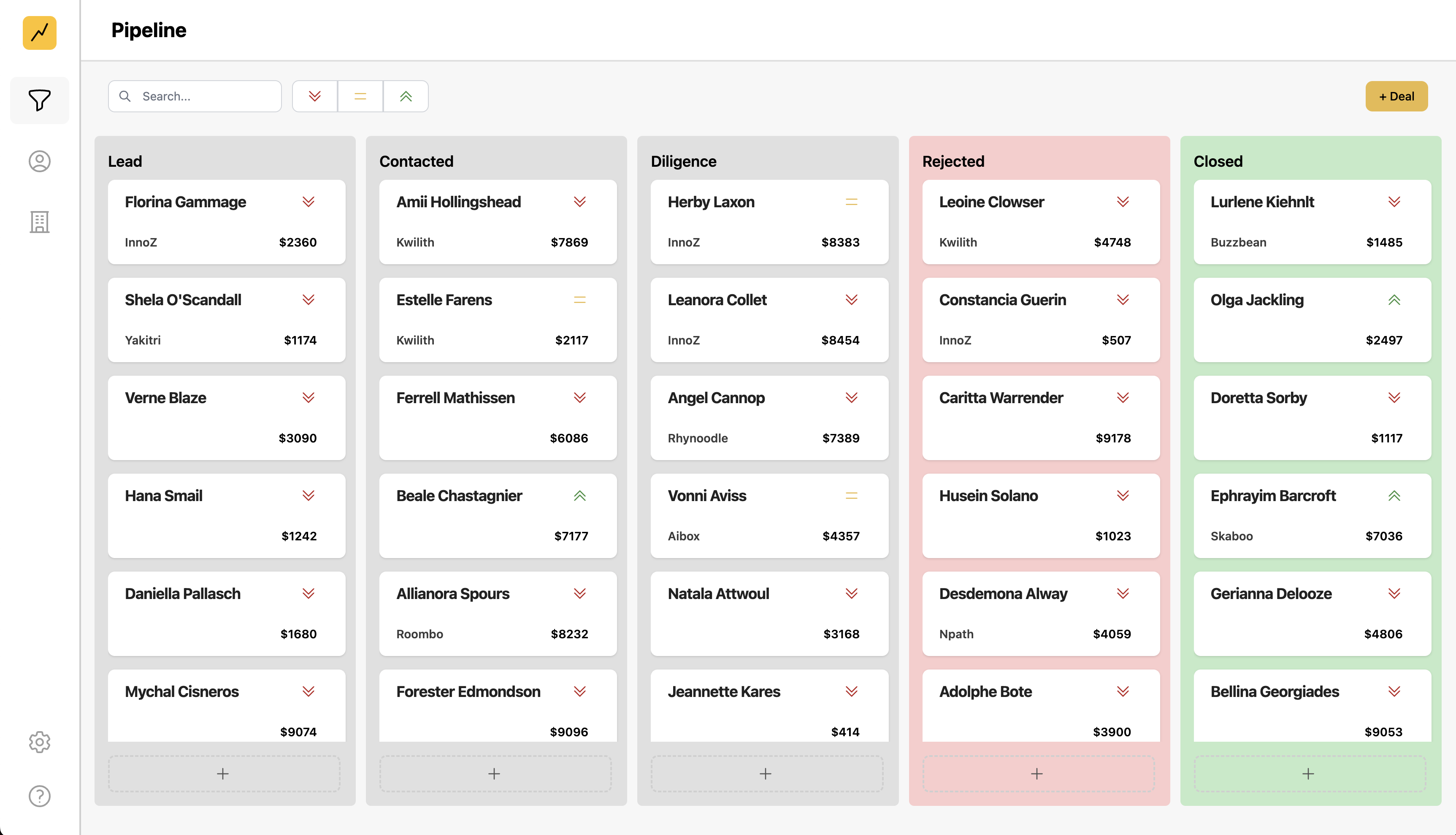This screenshot has height=835, width=1456.
Task: Click priority icon on Doretta Sorby card
Action: [1394, 398]
